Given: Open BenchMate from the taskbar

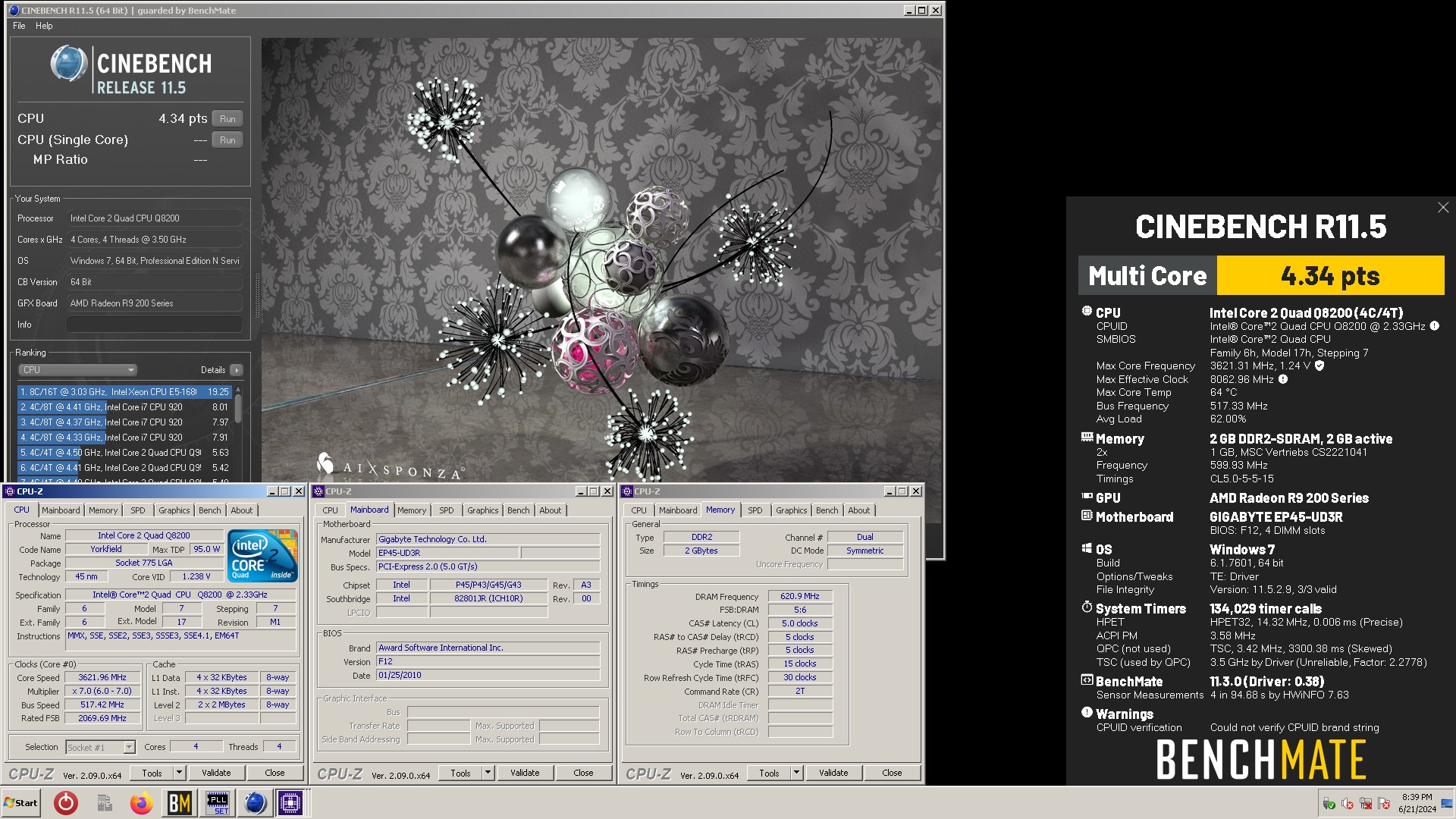Looking at the screenshot, I should point(179,803).
